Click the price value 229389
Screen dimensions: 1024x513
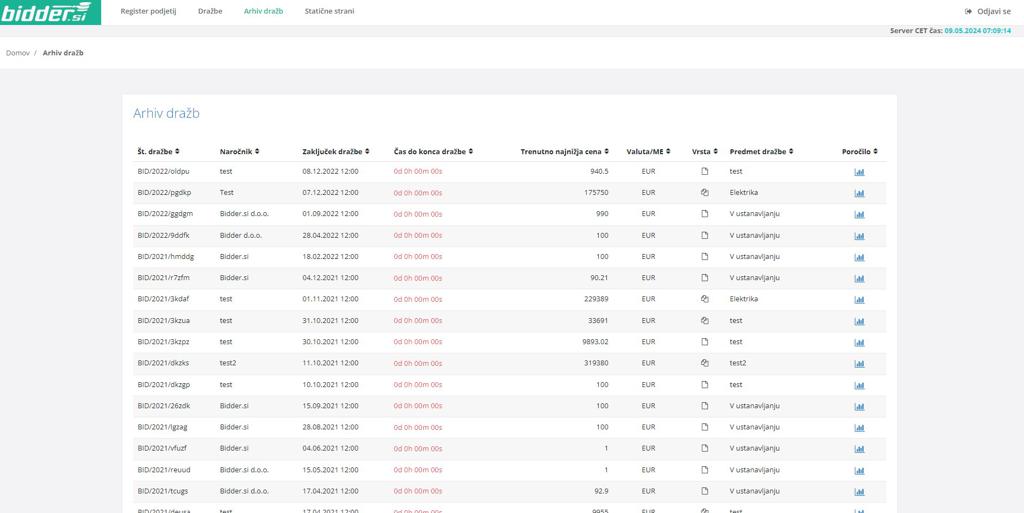[x=596, y=299]
